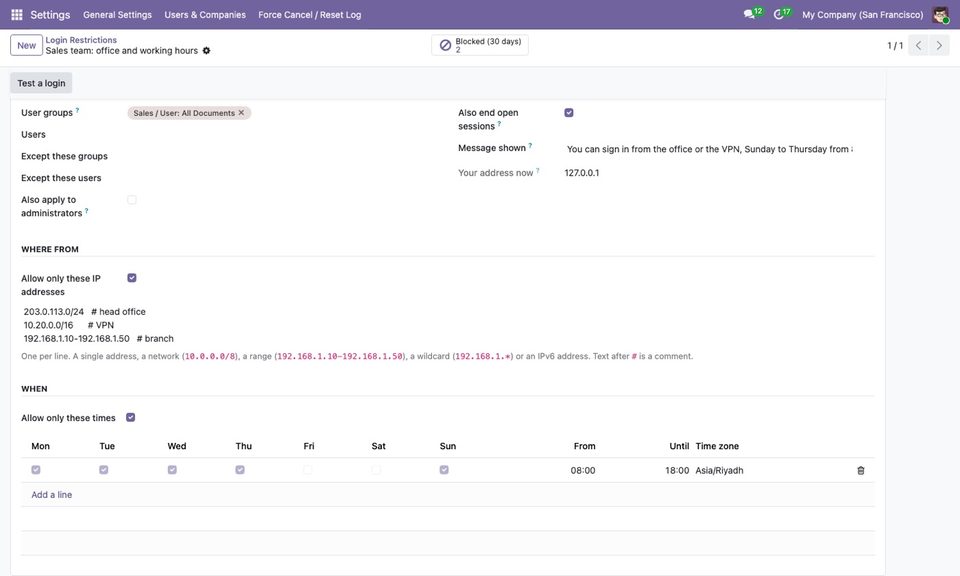The image size is (960, 576).
Task: Go to the previous record arrow
Action: 918,45
